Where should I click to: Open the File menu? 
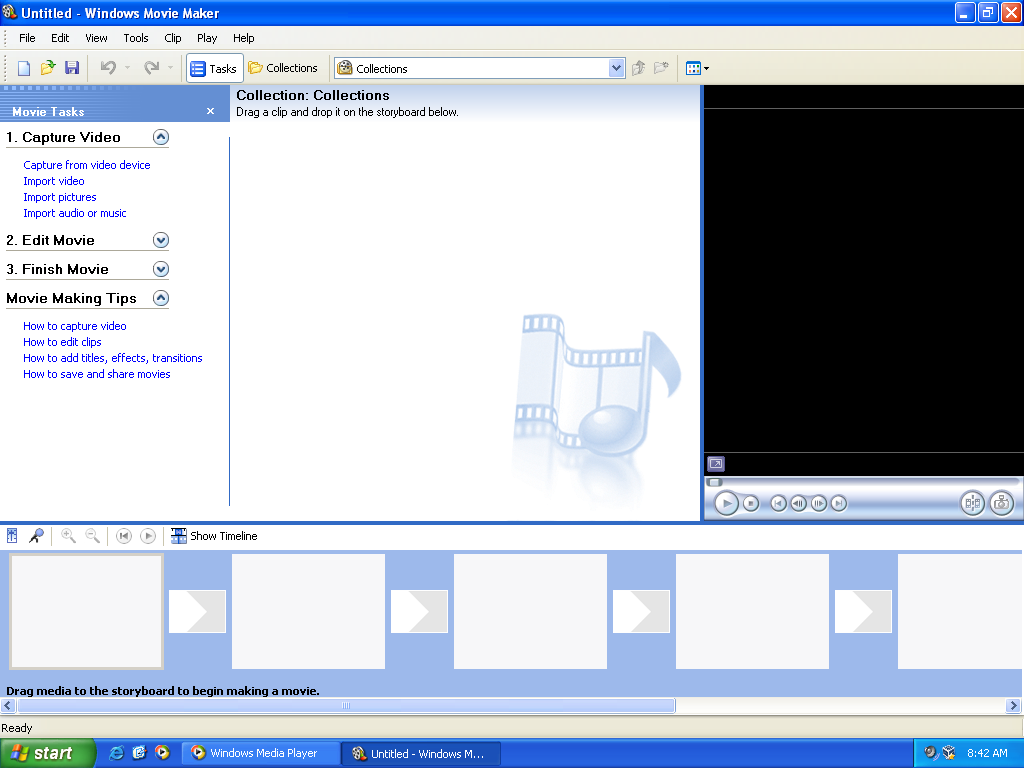coord(27,38)
